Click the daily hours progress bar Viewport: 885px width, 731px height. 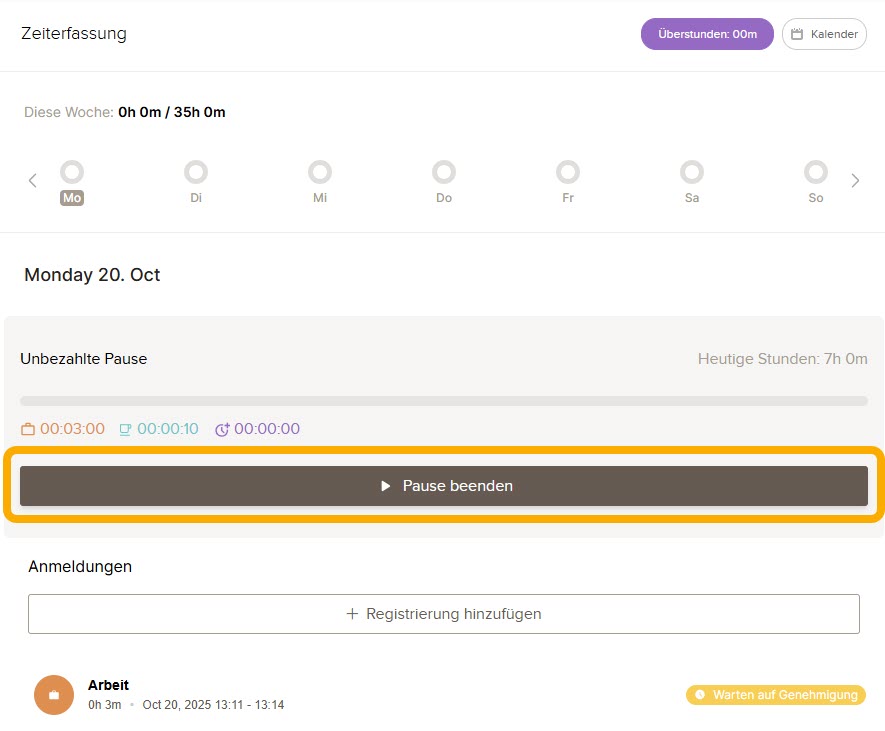444,401
